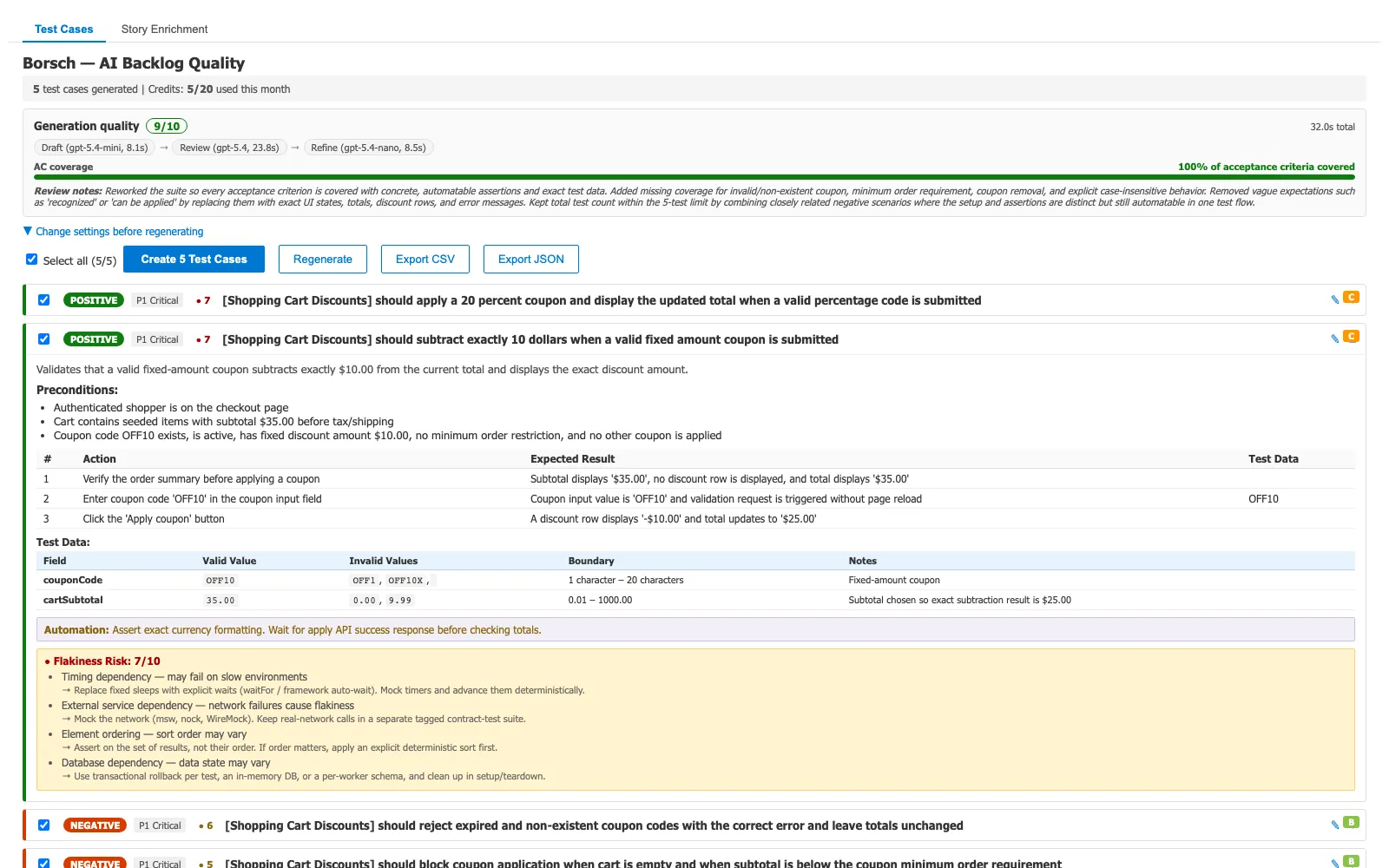1389x868 pixels.
Task: Click P1 Critical tag on 20 percent coupon row
Action: [157, 300]
